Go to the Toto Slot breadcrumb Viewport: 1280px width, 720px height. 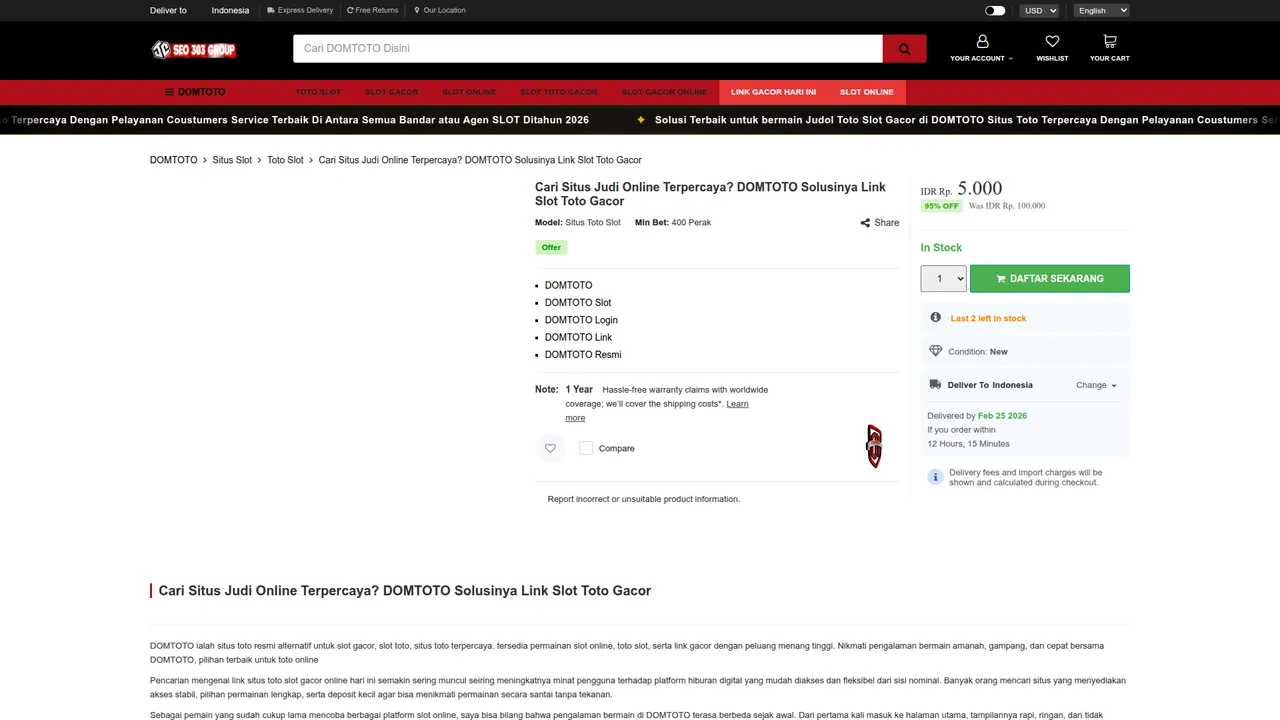pyautogui.click(x=285, y=160)
